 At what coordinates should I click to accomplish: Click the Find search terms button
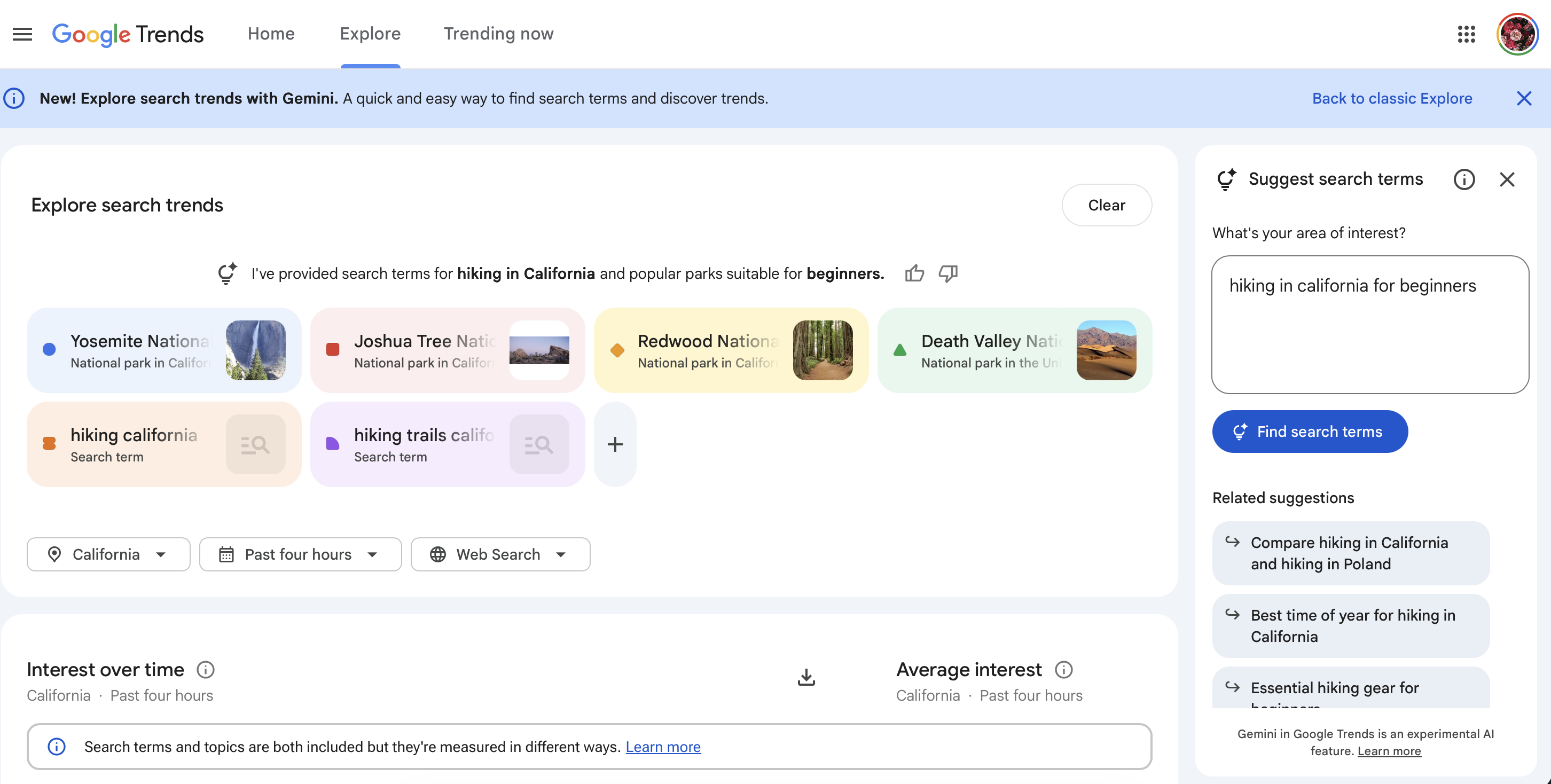(x=1310, y=432)
